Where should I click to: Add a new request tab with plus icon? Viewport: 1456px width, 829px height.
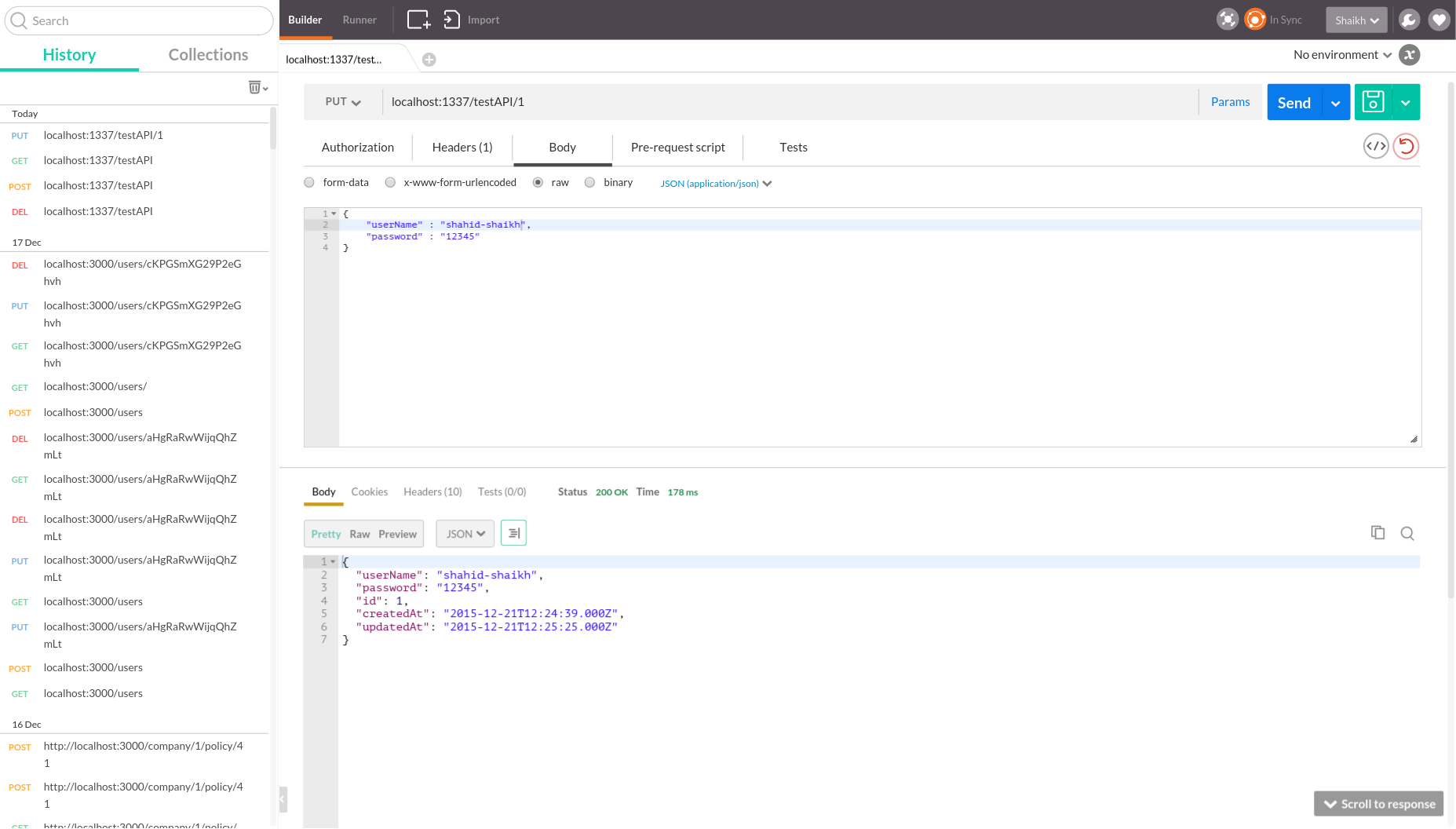429,60
